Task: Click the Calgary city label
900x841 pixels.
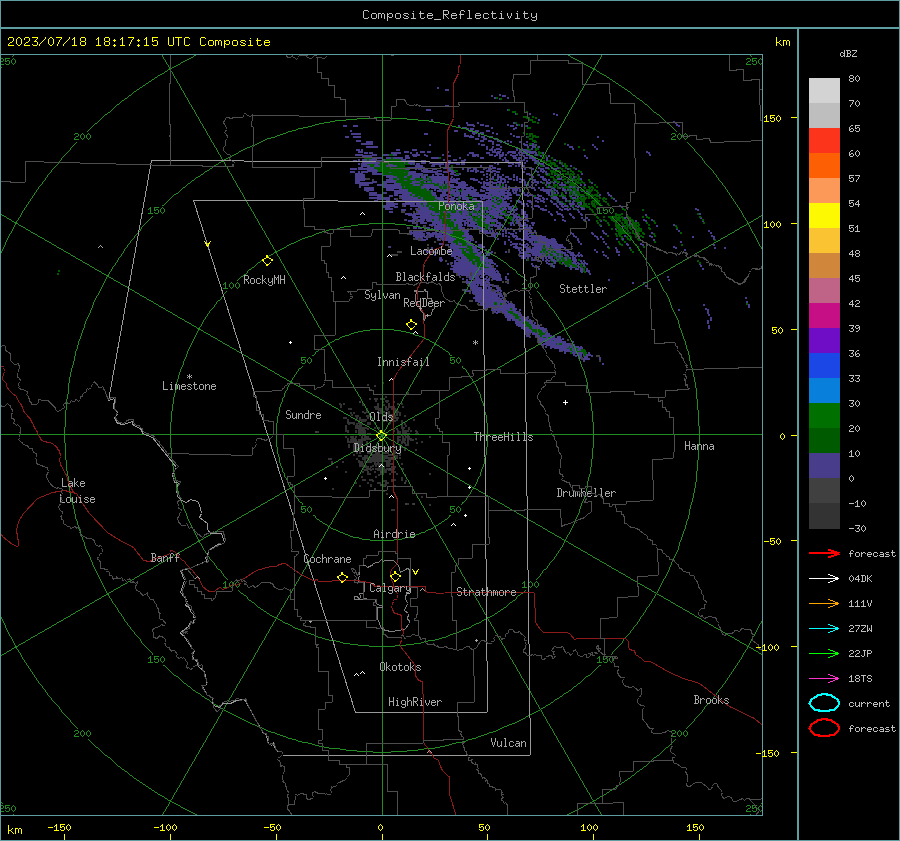Action: tap(390, 588)
